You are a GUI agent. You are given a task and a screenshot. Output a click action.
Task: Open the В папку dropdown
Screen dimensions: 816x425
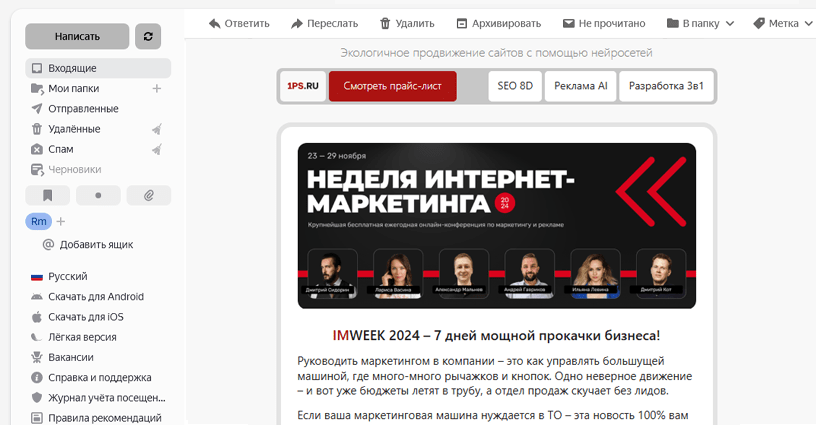tap(700, 23)
